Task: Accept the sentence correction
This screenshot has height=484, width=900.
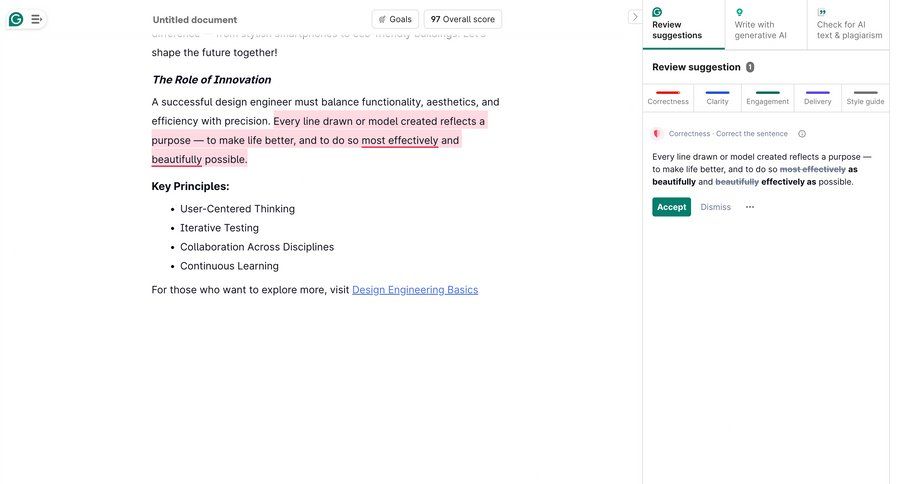Action: [x=672, y=207]
